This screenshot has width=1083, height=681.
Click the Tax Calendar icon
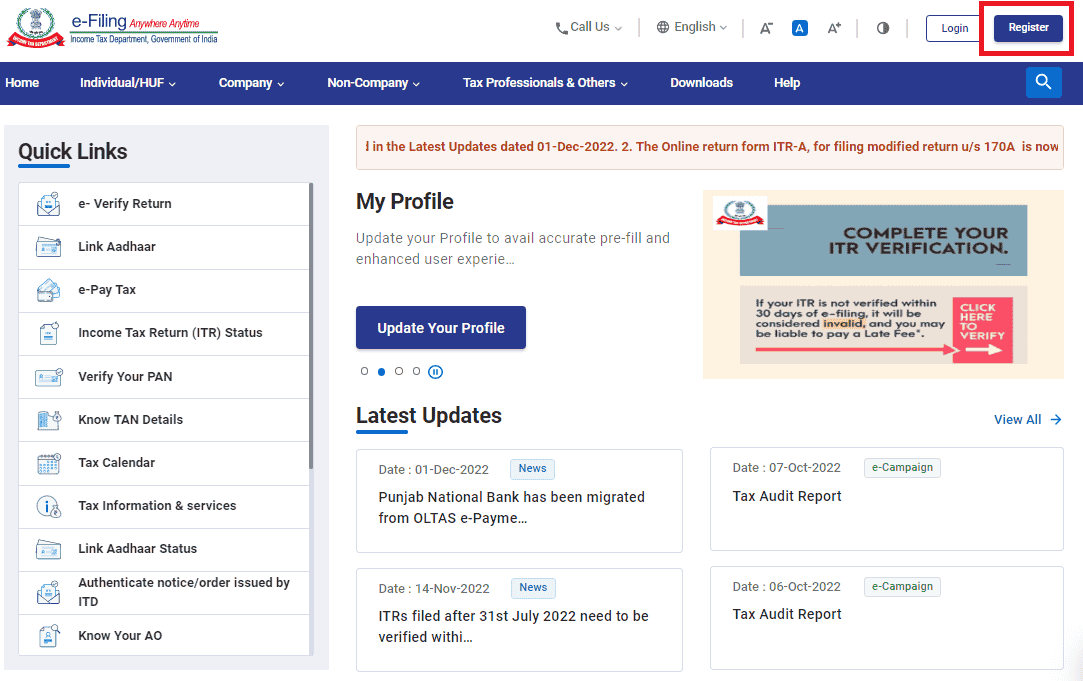48,463
